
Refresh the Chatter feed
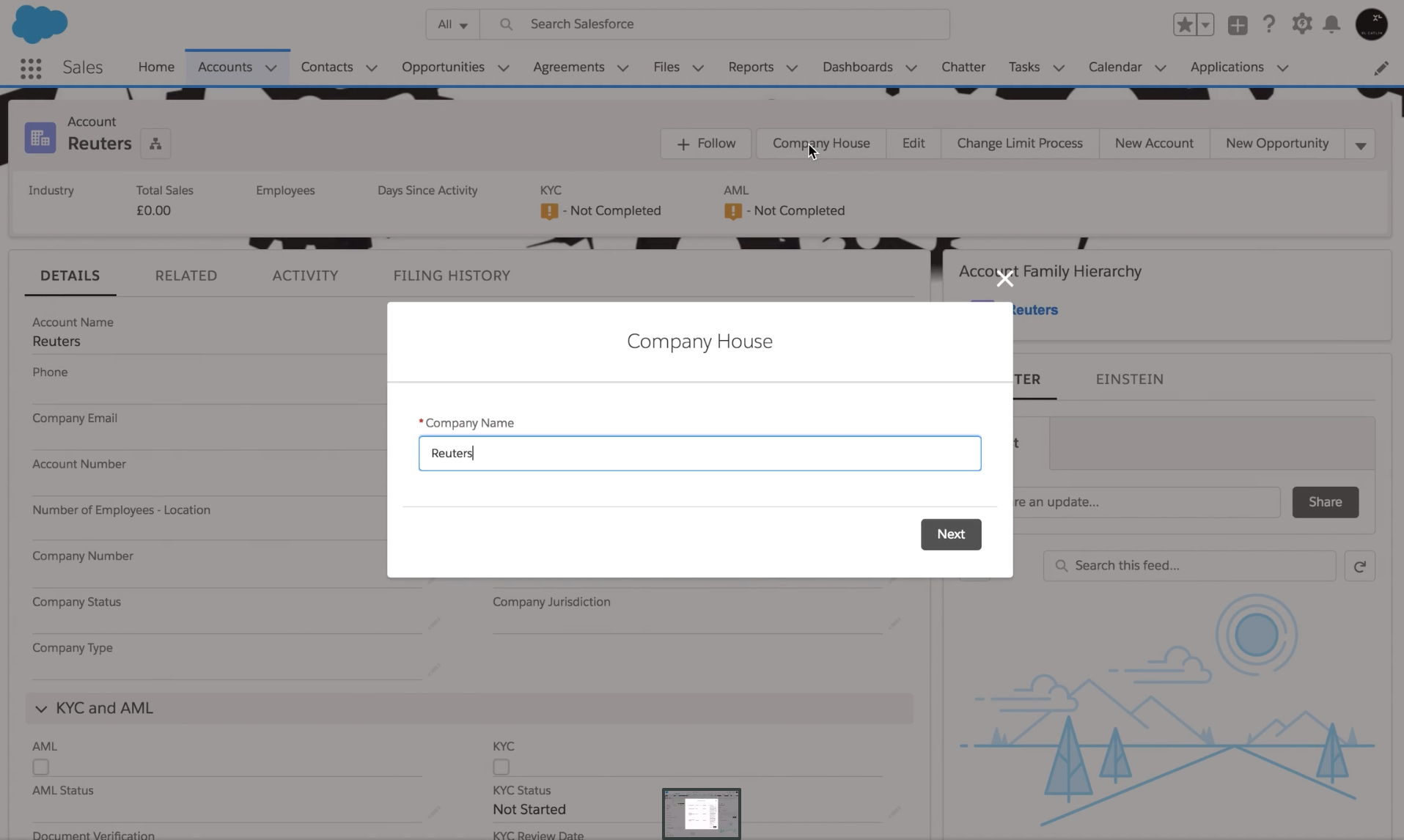[x=1359, y=566]
